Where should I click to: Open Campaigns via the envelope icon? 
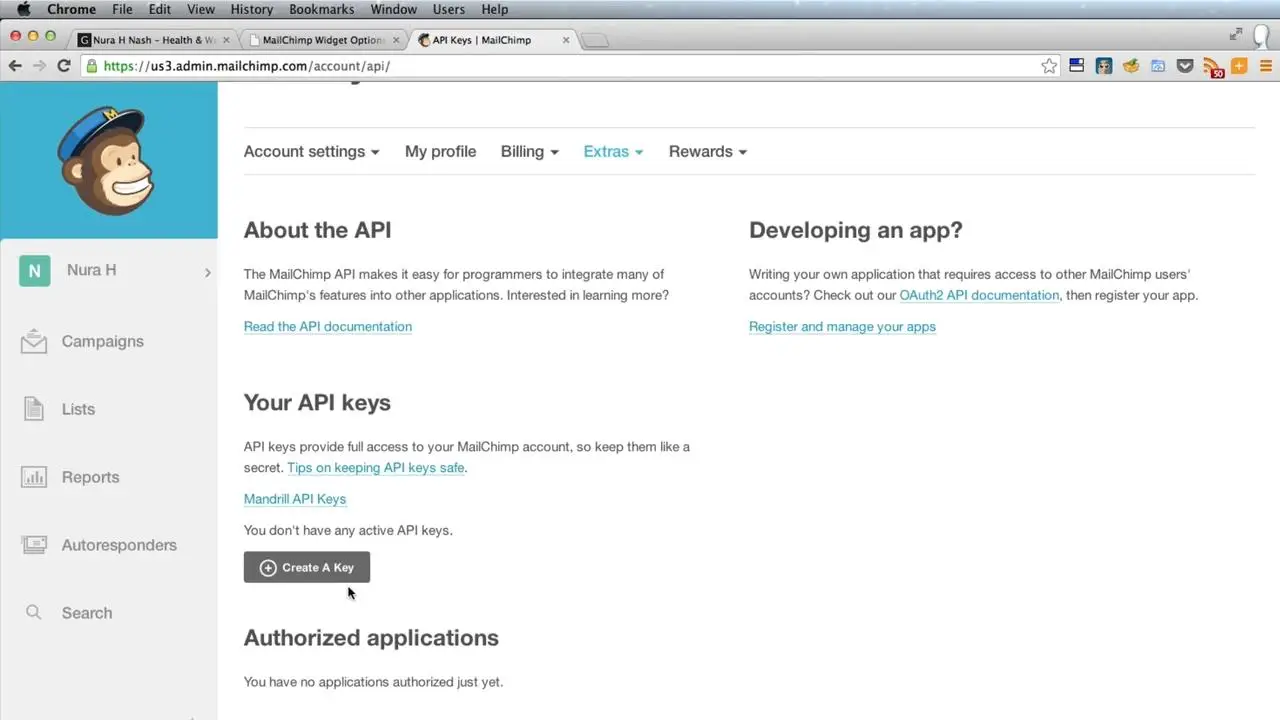34,342
